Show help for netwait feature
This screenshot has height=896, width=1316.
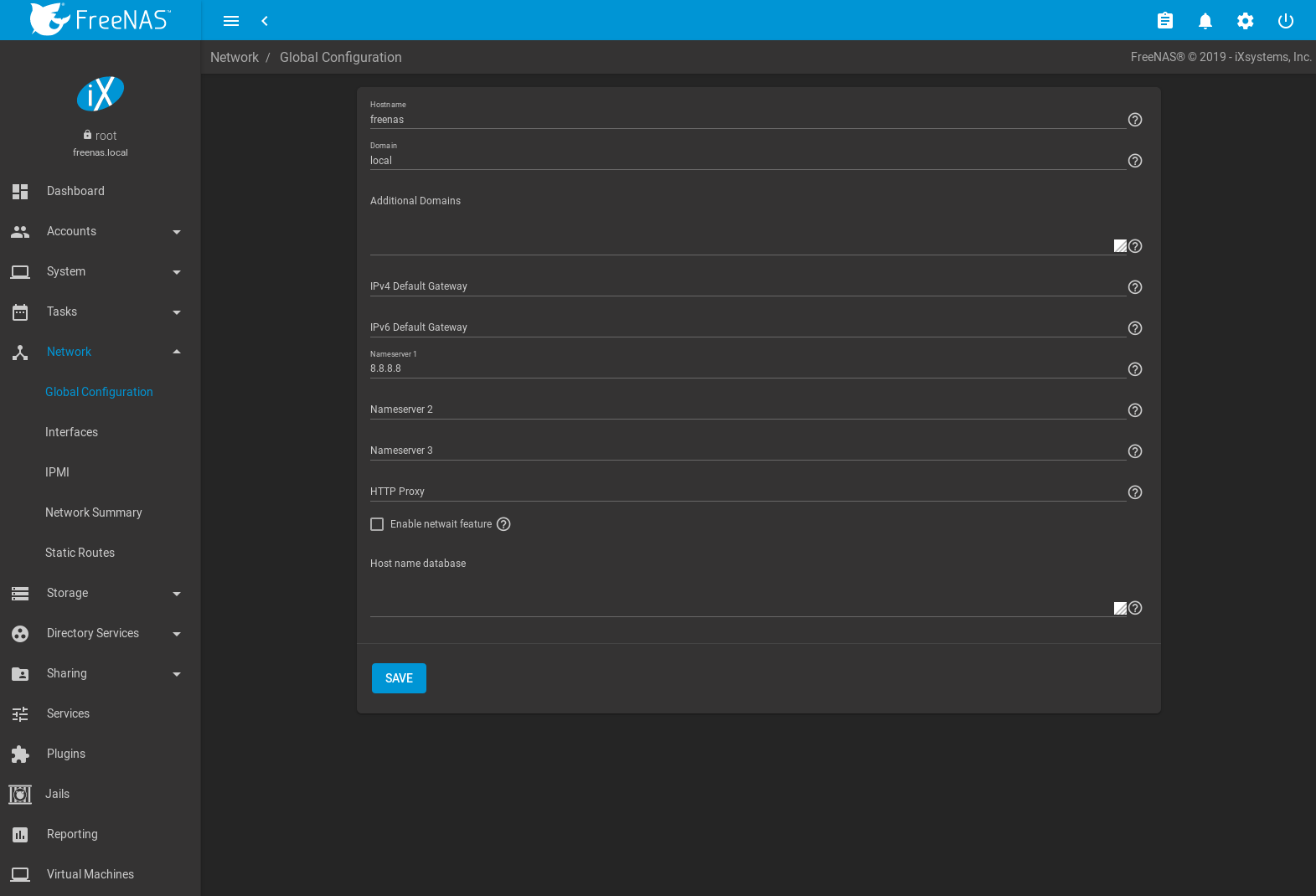(x=503, y=524)
